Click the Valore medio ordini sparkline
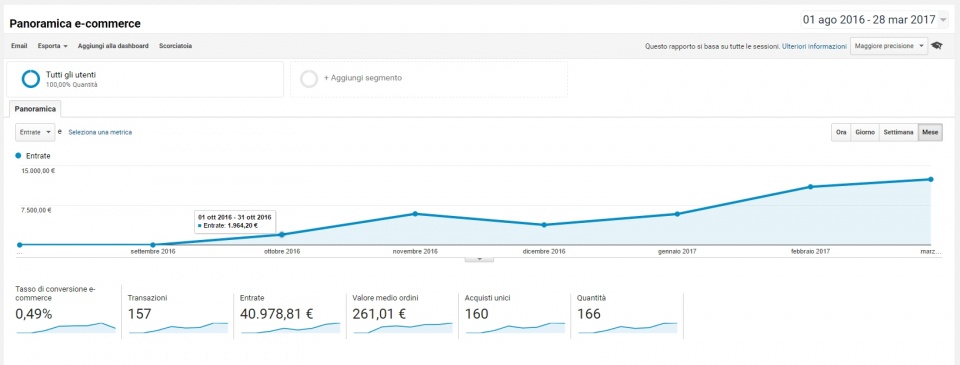Image resolution: width=960 pixels, height=365 pixels. 403,328
